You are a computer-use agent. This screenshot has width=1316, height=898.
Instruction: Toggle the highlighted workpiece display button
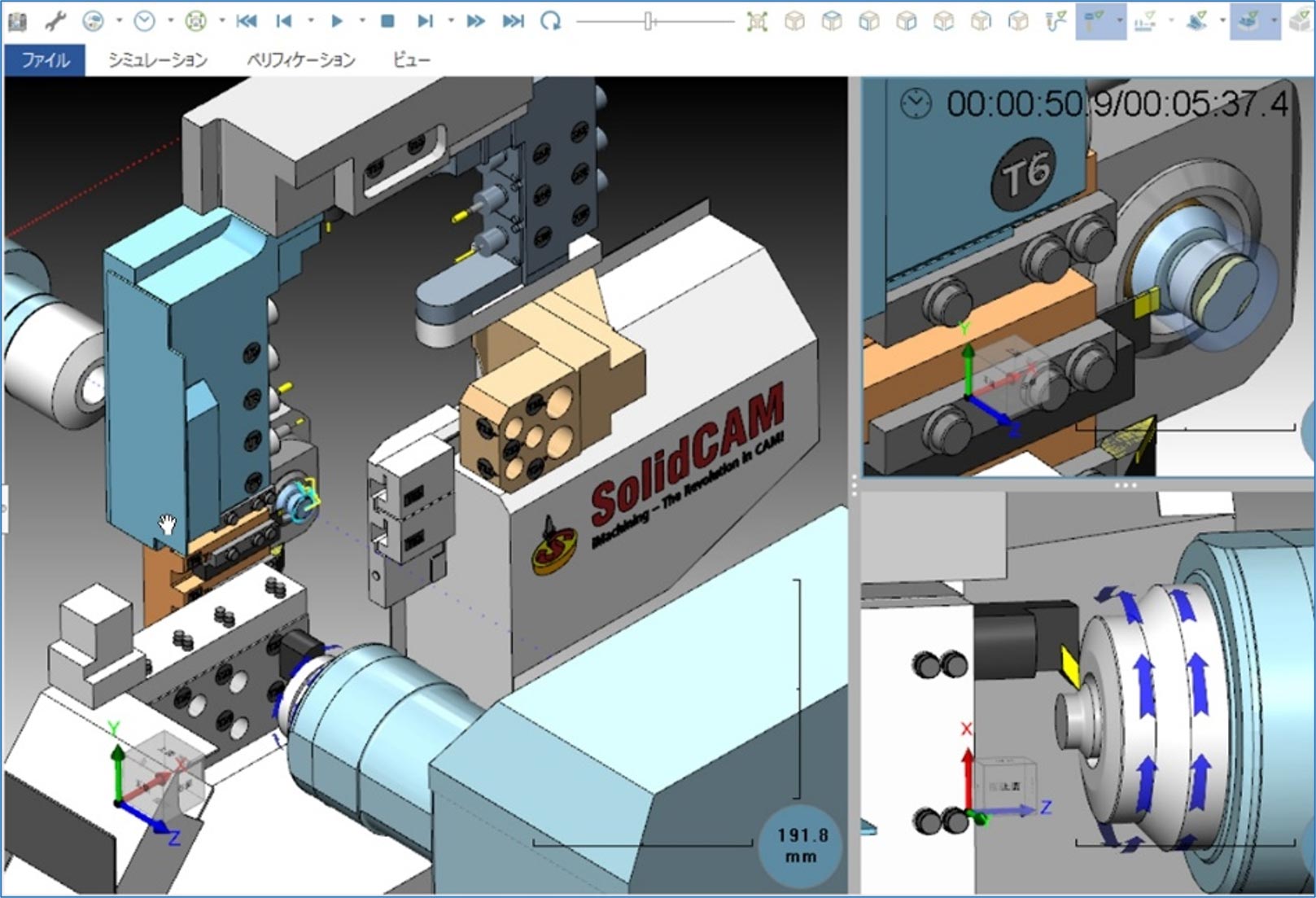tap(1248, 21)
